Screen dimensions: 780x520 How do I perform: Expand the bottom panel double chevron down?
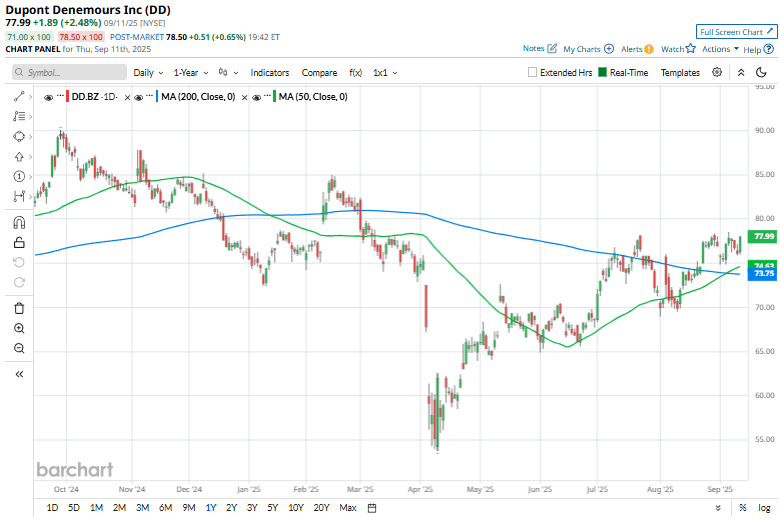click(718, 508)
